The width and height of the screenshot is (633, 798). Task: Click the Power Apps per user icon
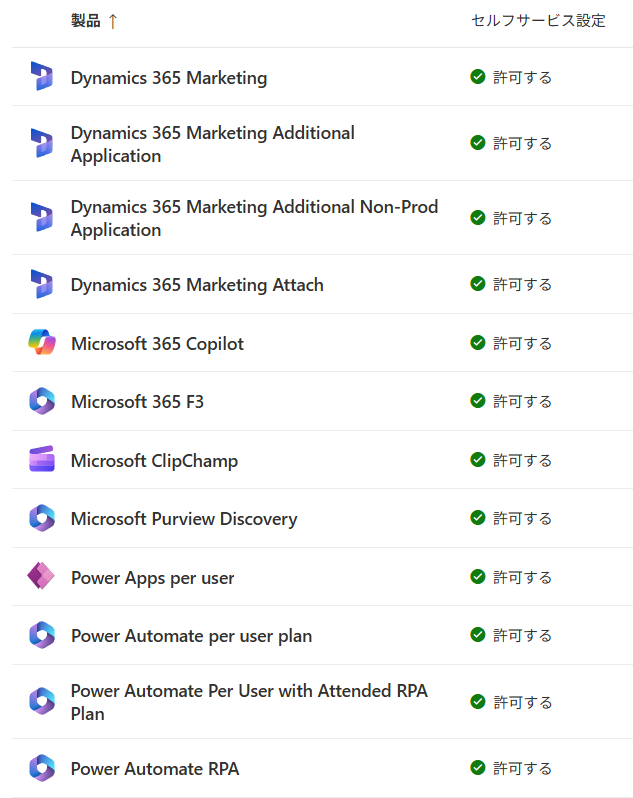click(41, 576)
